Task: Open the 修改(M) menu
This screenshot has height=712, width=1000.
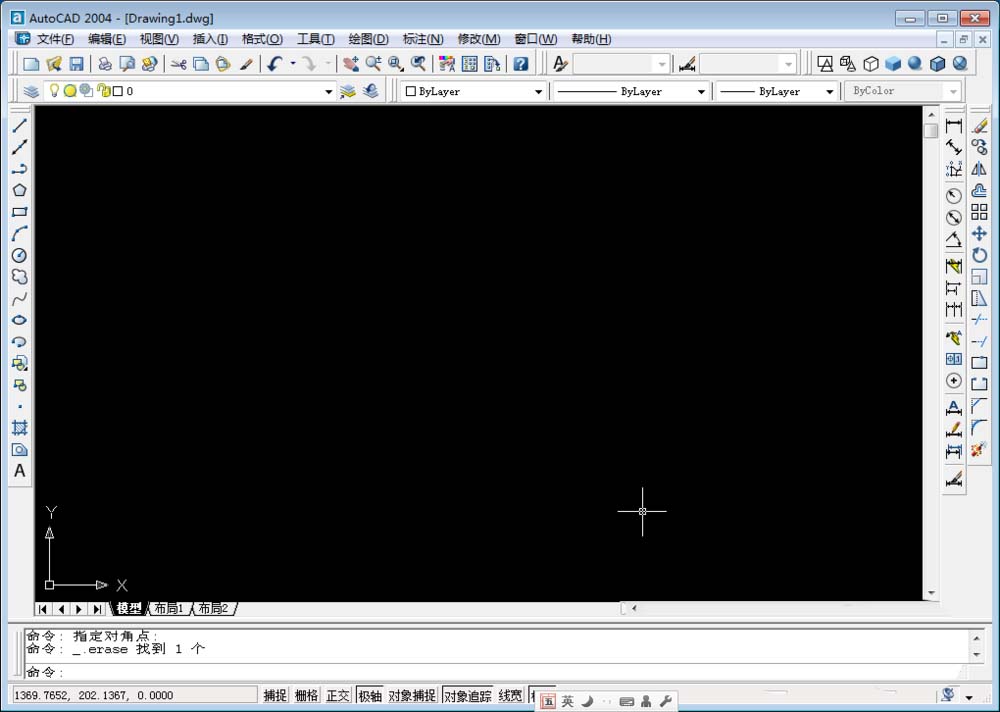Action: coord(479,39)
